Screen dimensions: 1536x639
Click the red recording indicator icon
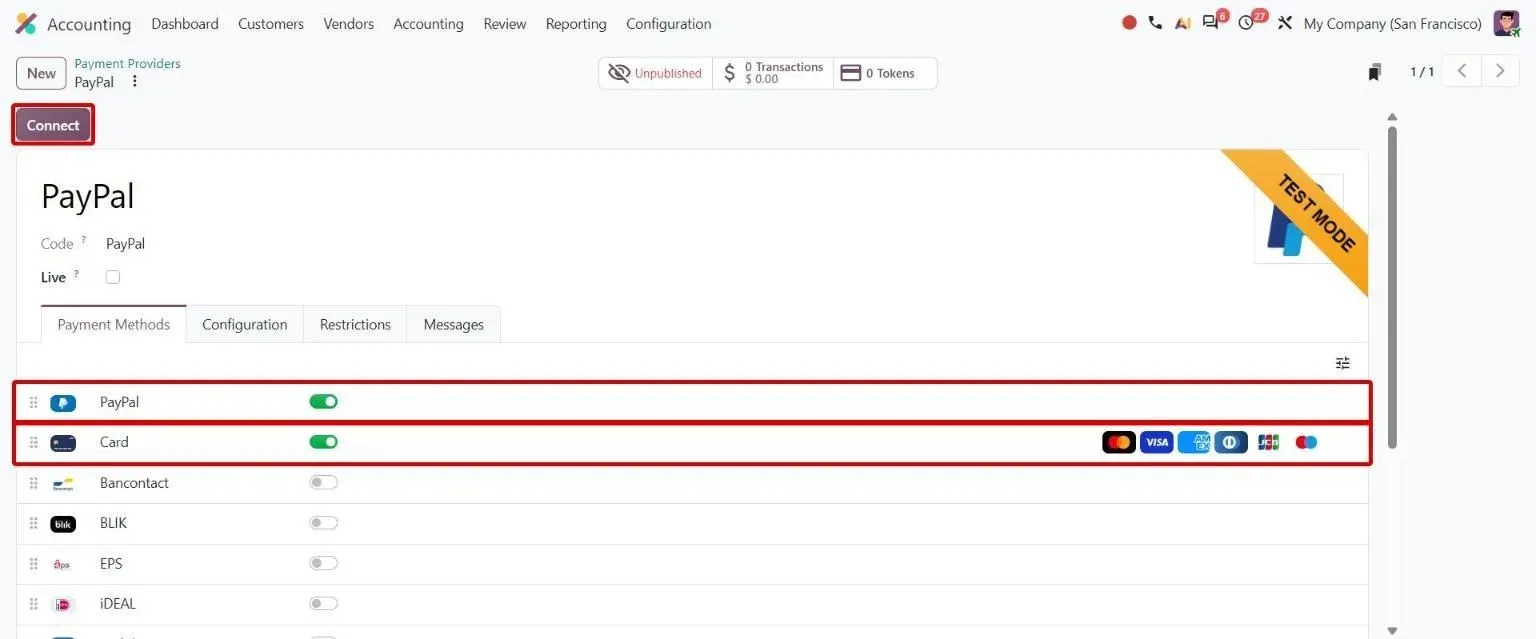(x=1129, y=23)
